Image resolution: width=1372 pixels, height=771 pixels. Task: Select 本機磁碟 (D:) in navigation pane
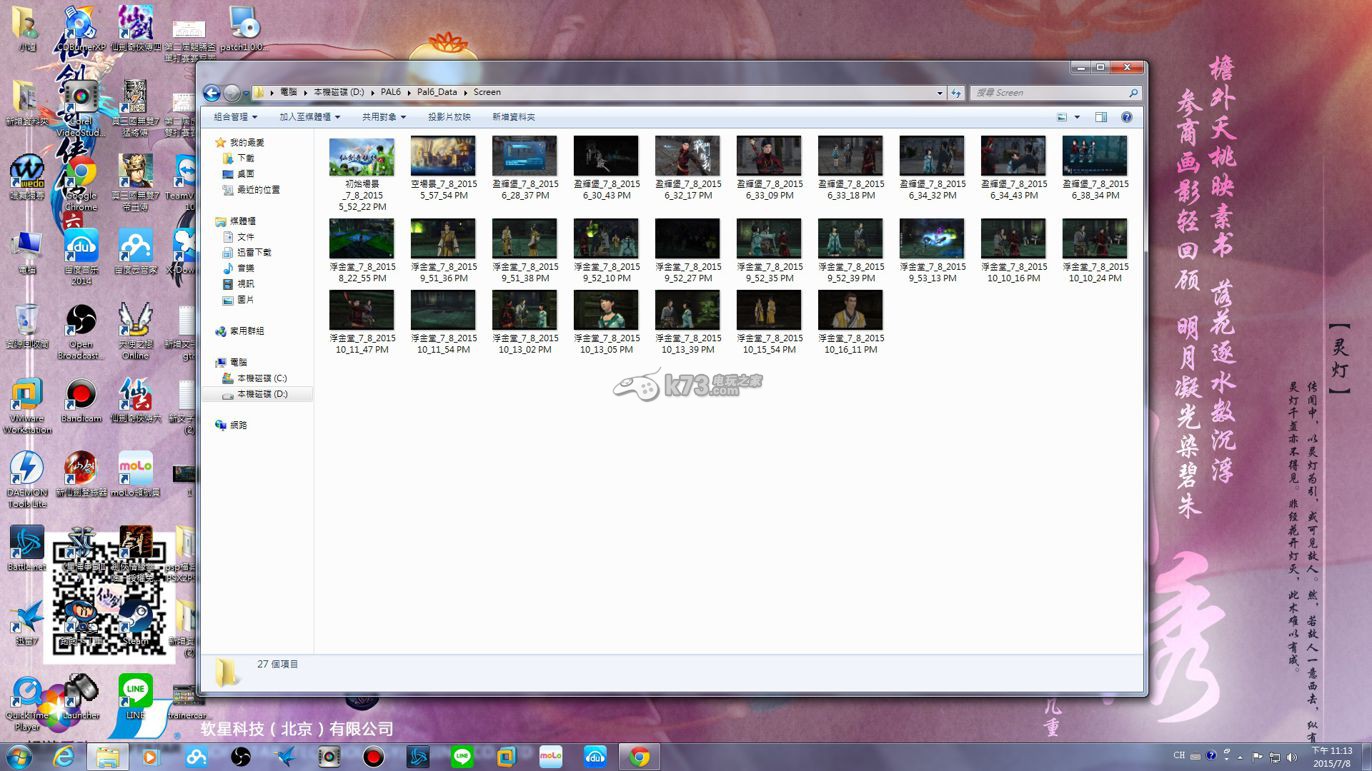[254, 394]
